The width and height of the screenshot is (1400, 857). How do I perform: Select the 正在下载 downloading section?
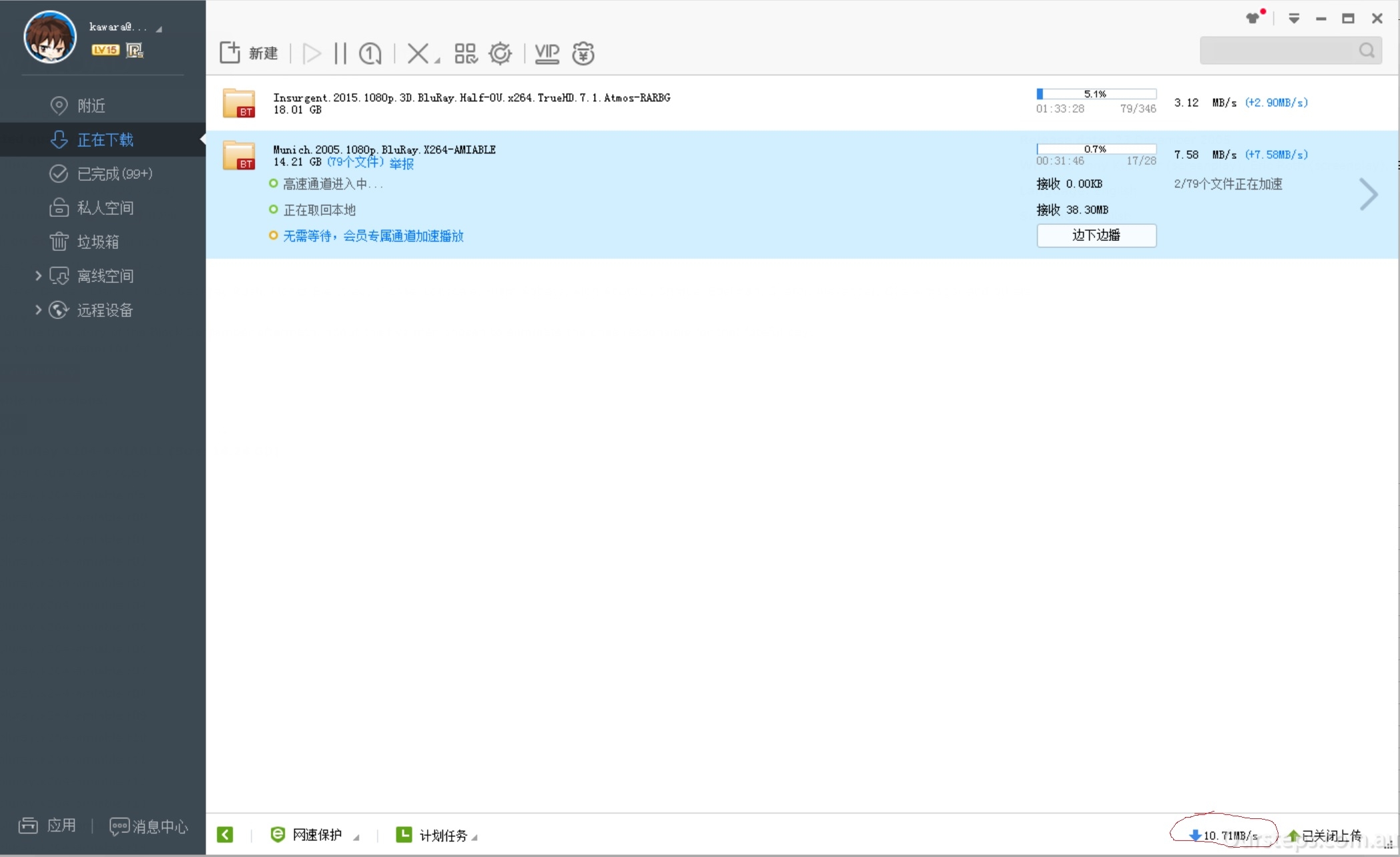pyautogui.click(x=103, y=139)
